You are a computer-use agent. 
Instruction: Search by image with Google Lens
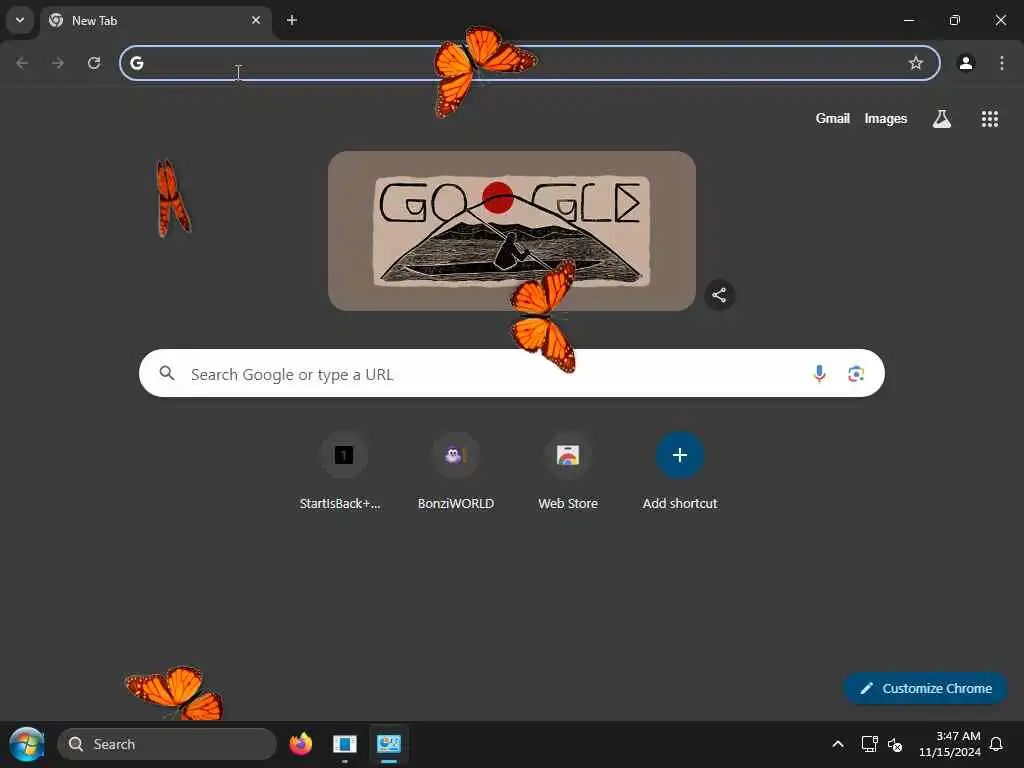coord(856,374)
